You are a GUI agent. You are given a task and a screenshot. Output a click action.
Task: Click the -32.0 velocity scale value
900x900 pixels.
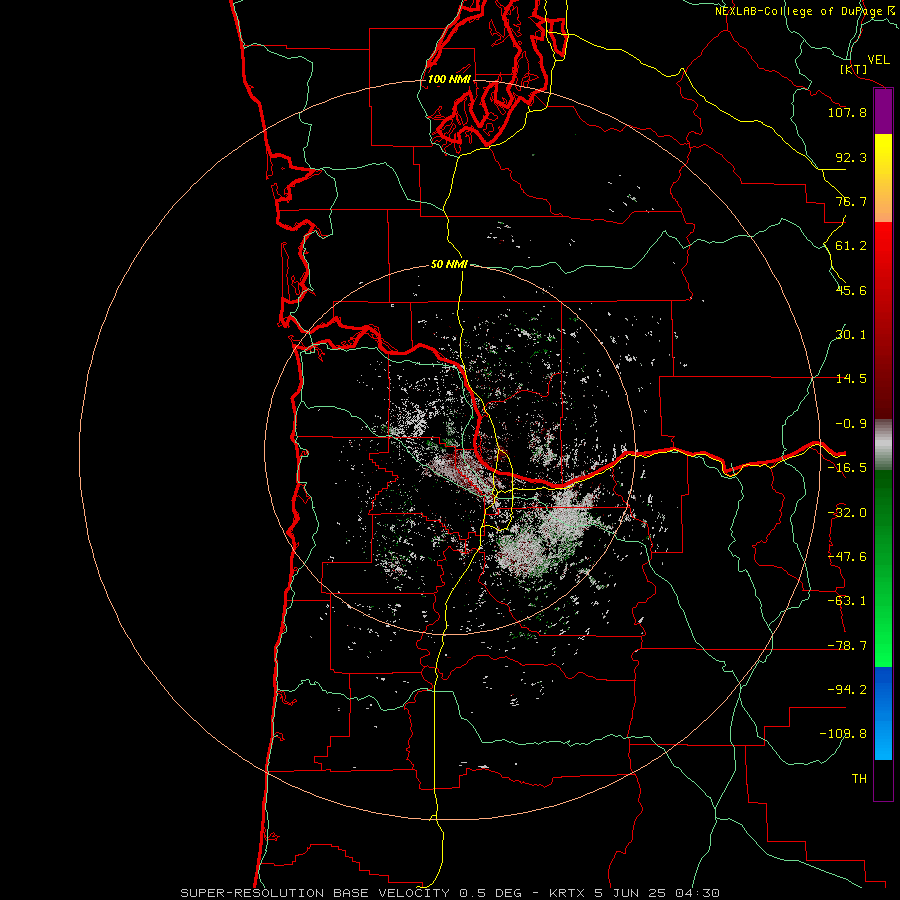pyautogui.click(x=847, y=513)
